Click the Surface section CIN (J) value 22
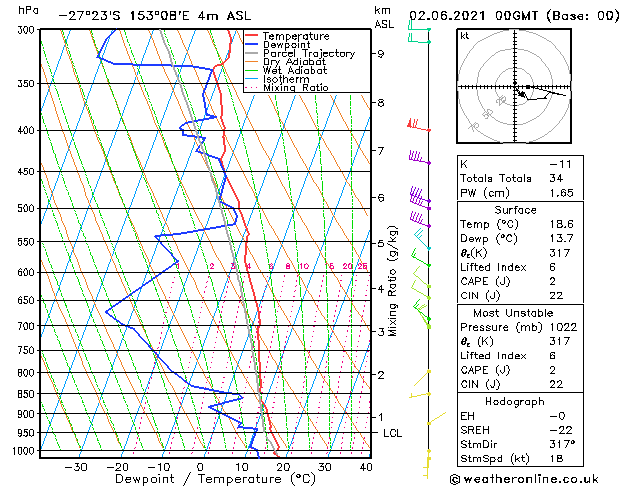Viewport: 629px width, 486px height. [x=556, y=296]
